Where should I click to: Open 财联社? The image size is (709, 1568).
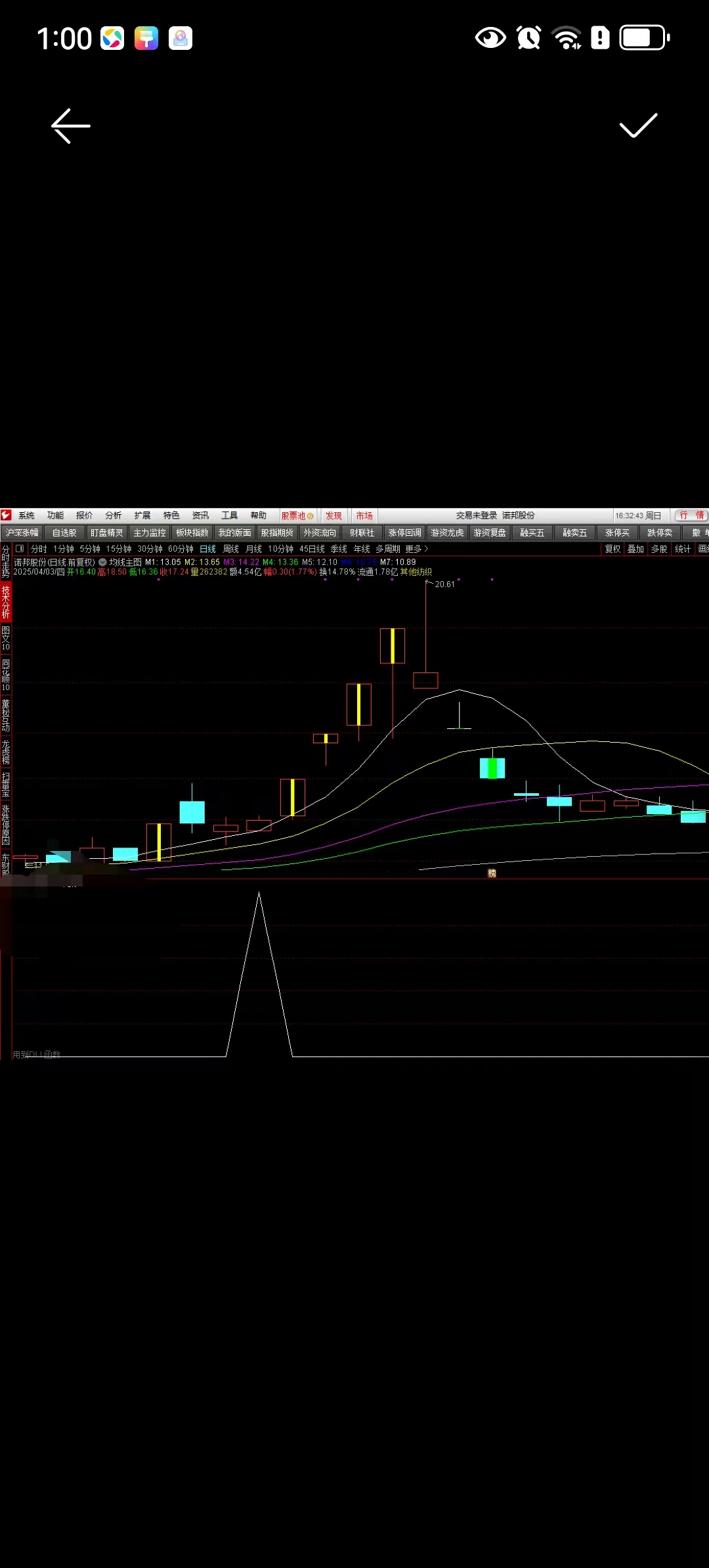[362, 533]
